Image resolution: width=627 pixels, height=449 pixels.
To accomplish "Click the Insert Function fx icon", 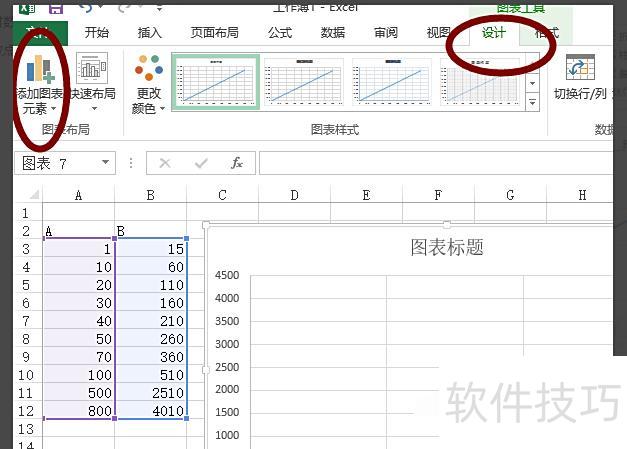I will (237, 163).
